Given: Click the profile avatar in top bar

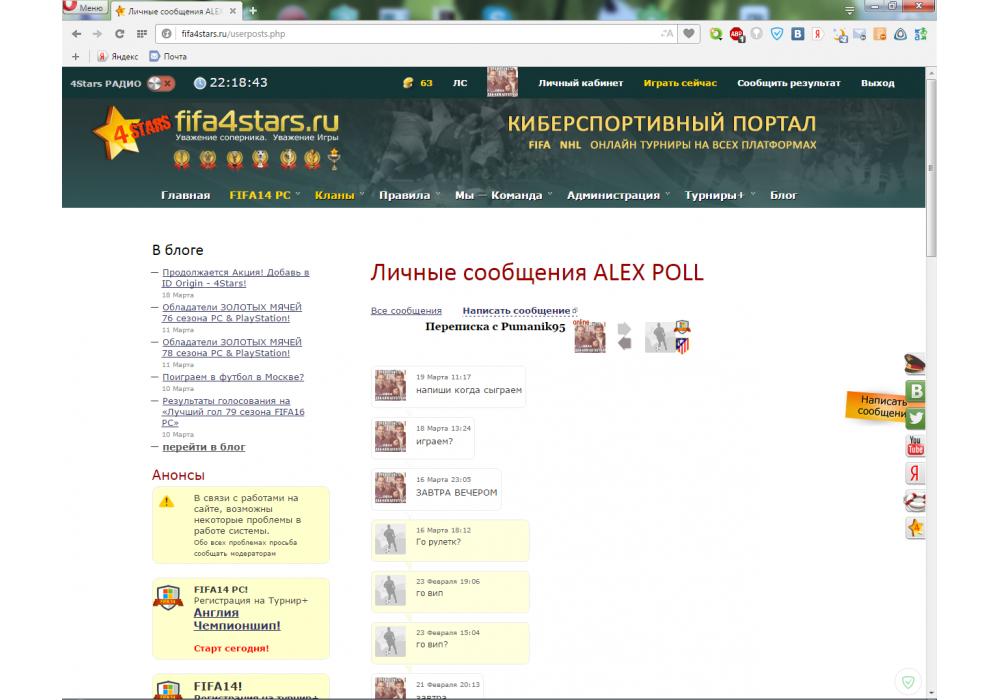Looking at the screenshot, I should (x=503, y=82).
